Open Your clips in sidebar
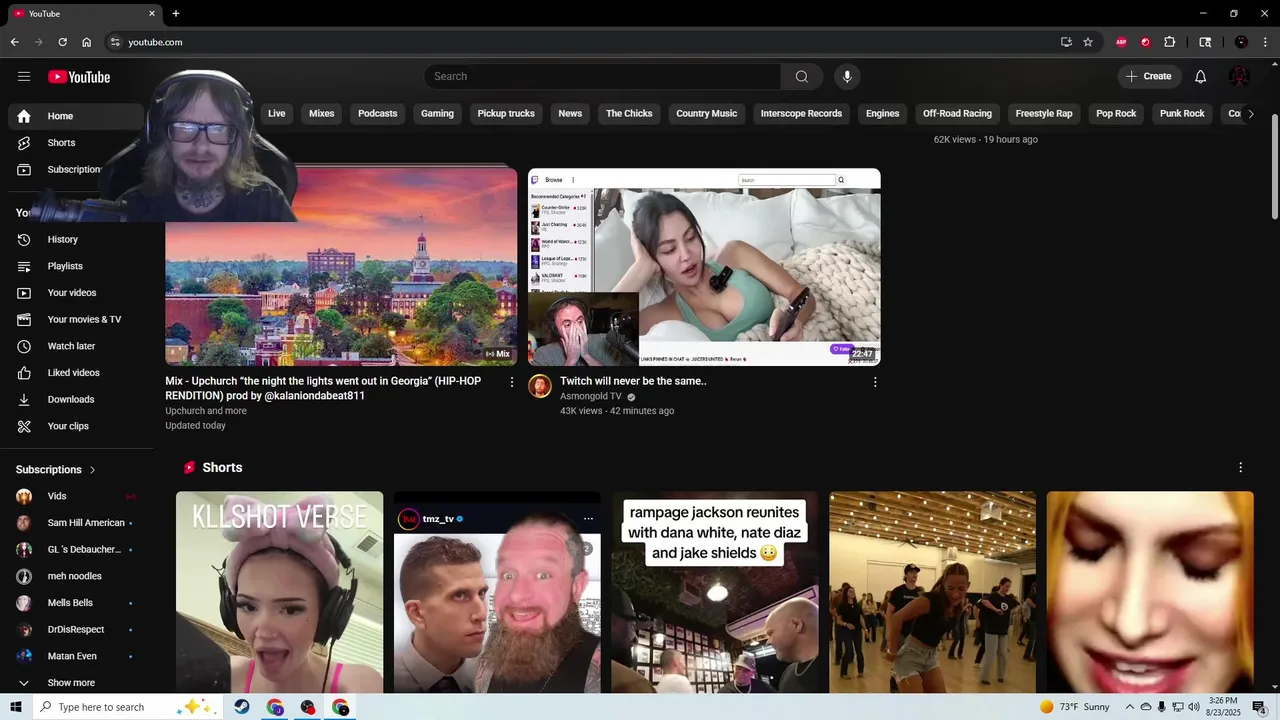Image resolution: width=1280 pixels, height=720 pixels. click(76, 426)
